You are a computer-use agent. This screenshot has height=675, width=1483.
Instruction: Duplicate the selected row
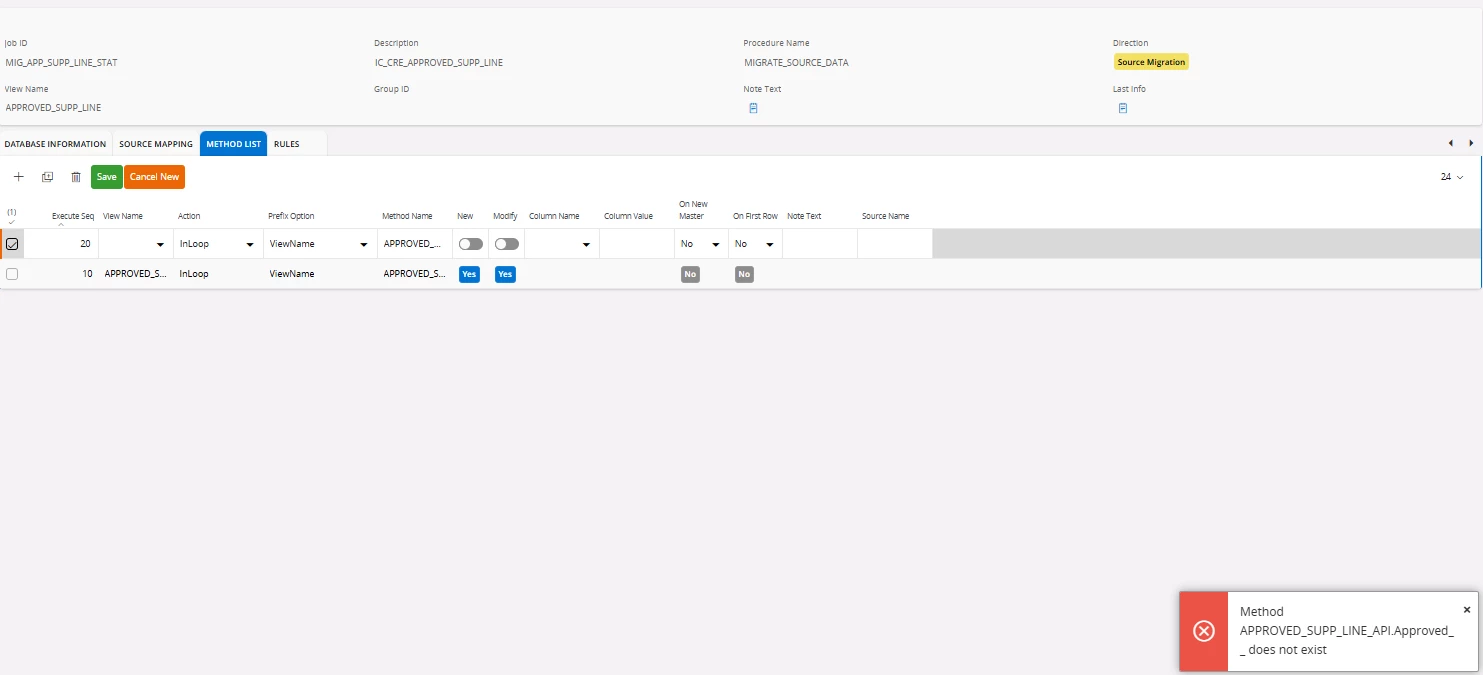[x=47, y=177]
